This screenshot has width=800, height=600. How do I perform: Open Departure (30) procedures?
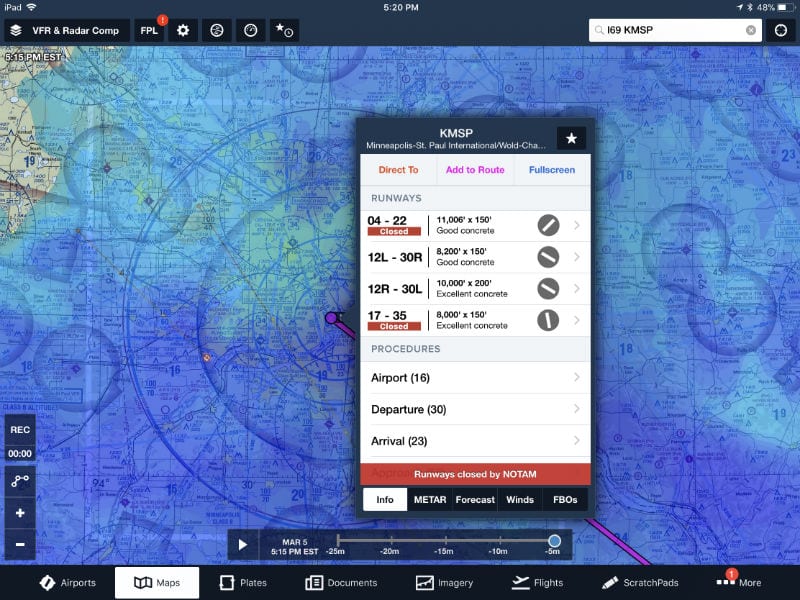pyautogui.click(x=476, y=409)
